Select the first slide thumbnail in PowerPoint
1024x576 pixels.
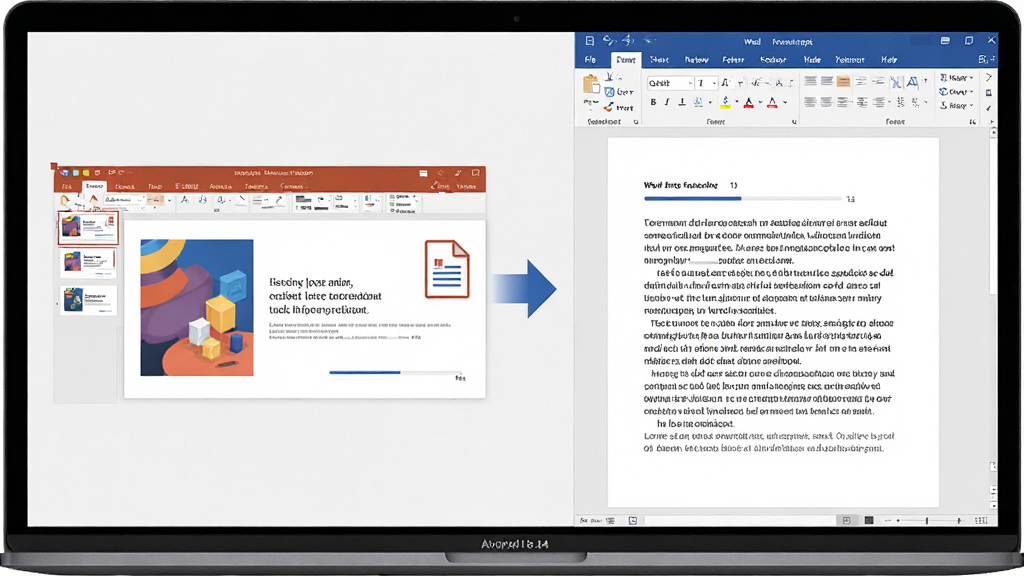pos(88,228)
